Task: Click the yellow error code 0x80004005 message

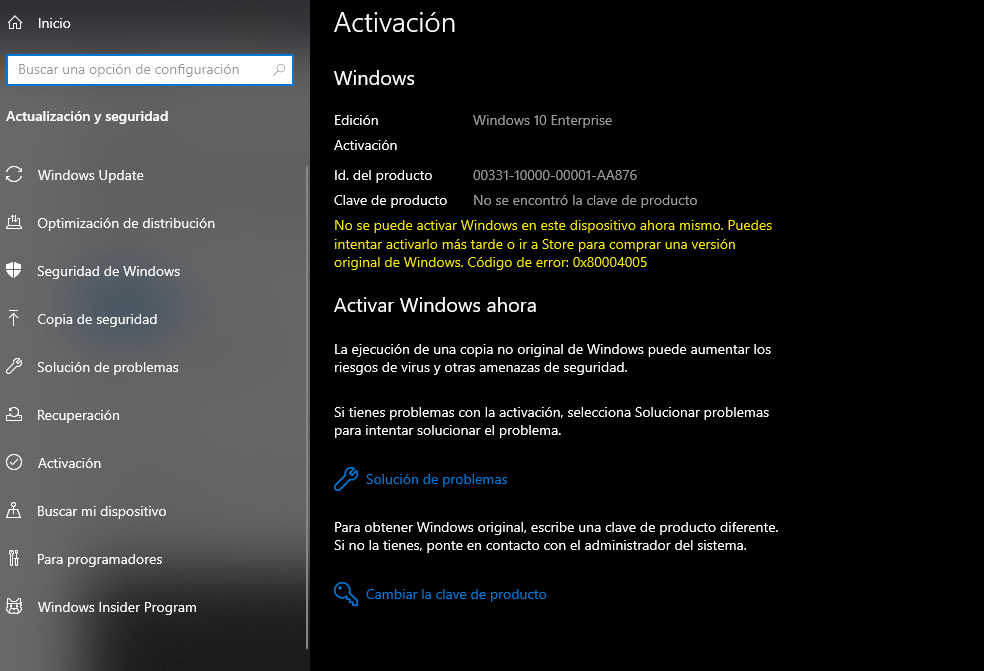Action: pyautogui.click(x=553, y=244)
